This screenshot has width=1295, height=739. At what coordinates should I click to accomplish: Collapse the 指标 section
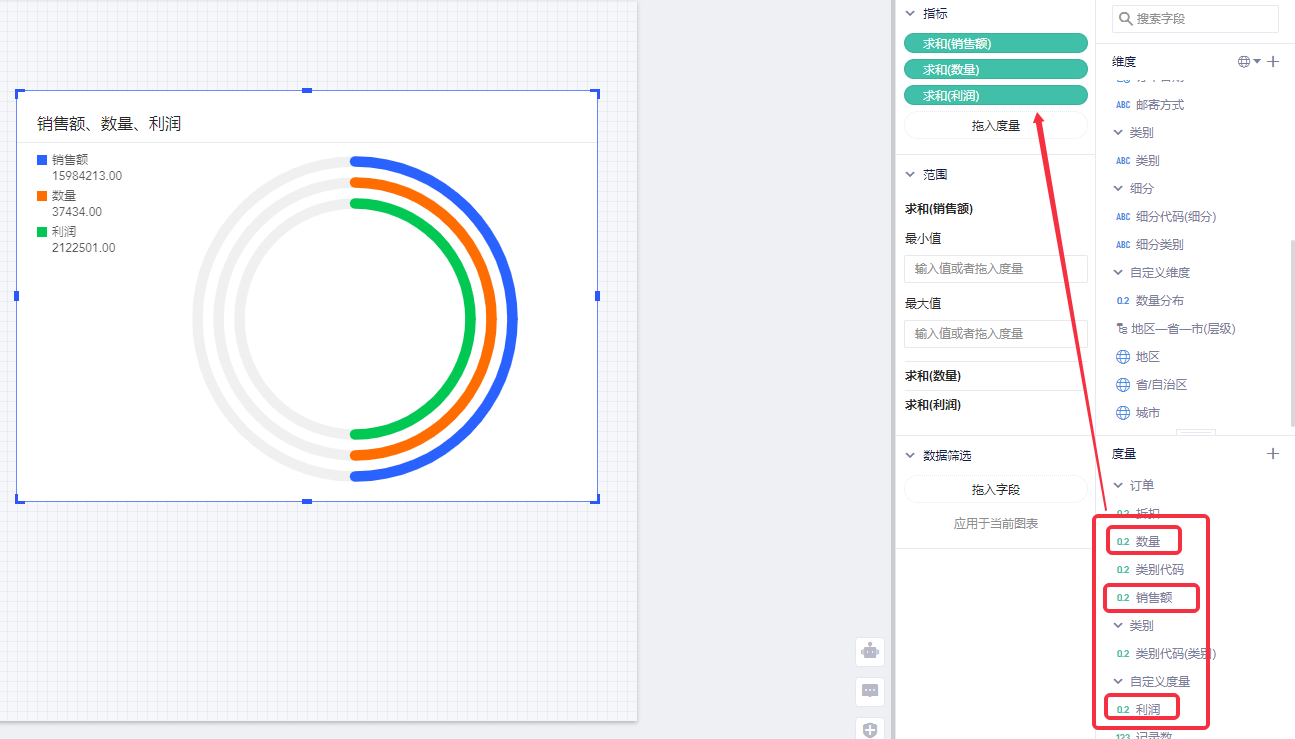(x=910, y=14)
